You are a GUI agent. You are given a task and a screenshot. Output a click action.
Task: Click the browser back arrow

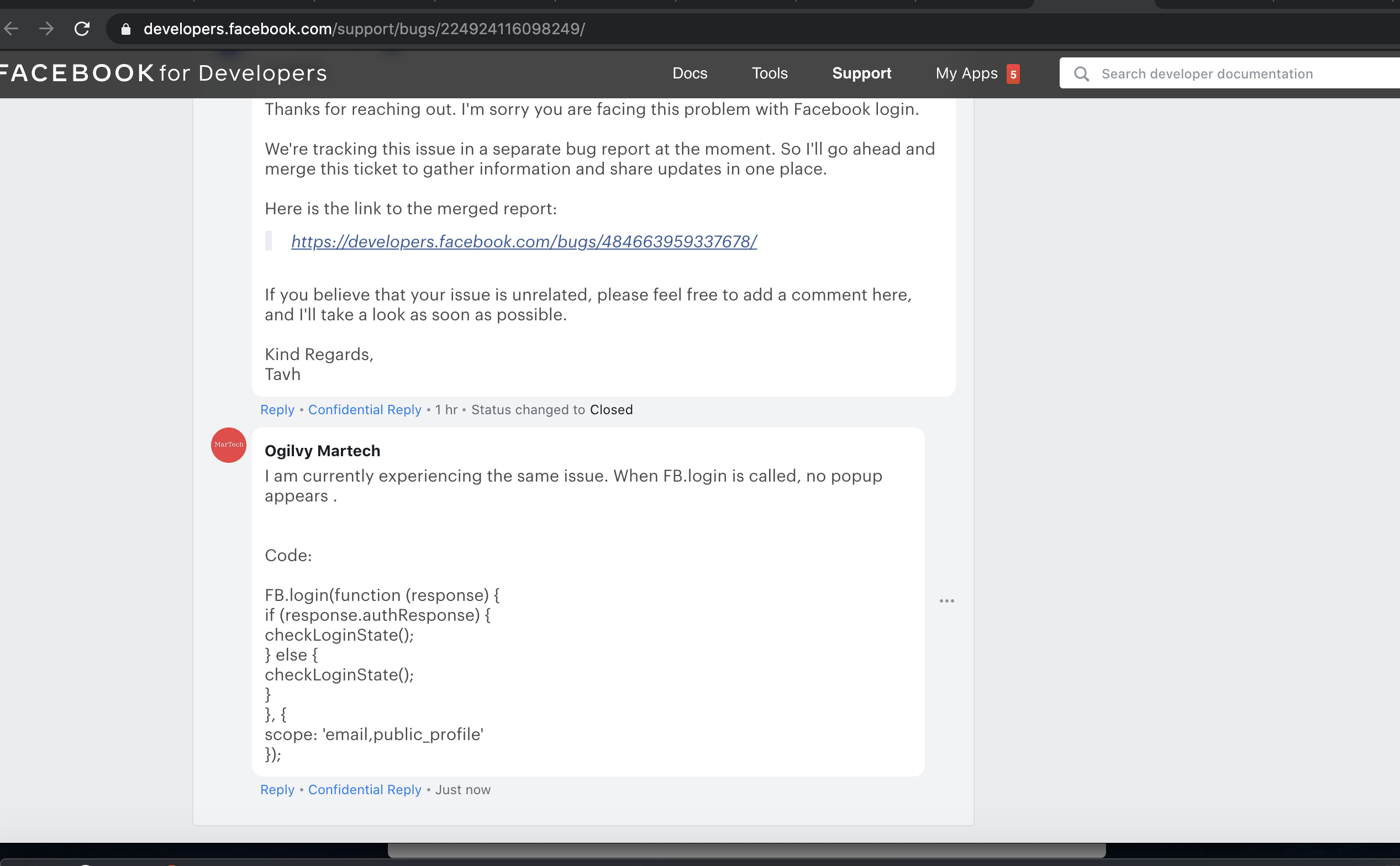click(x=12, y=29)
